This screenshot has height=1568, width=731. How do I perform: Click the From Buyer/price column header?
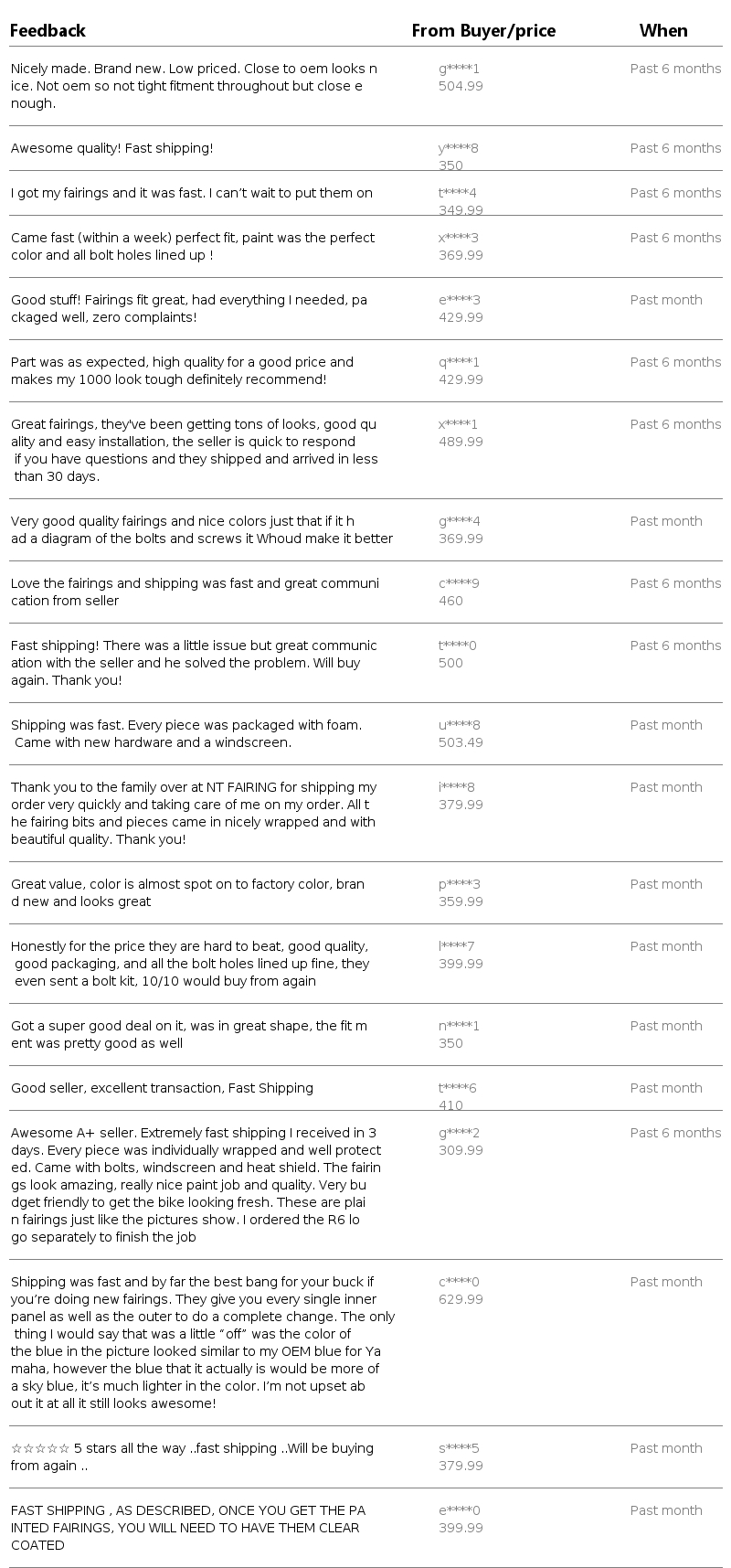click(483, 31)
